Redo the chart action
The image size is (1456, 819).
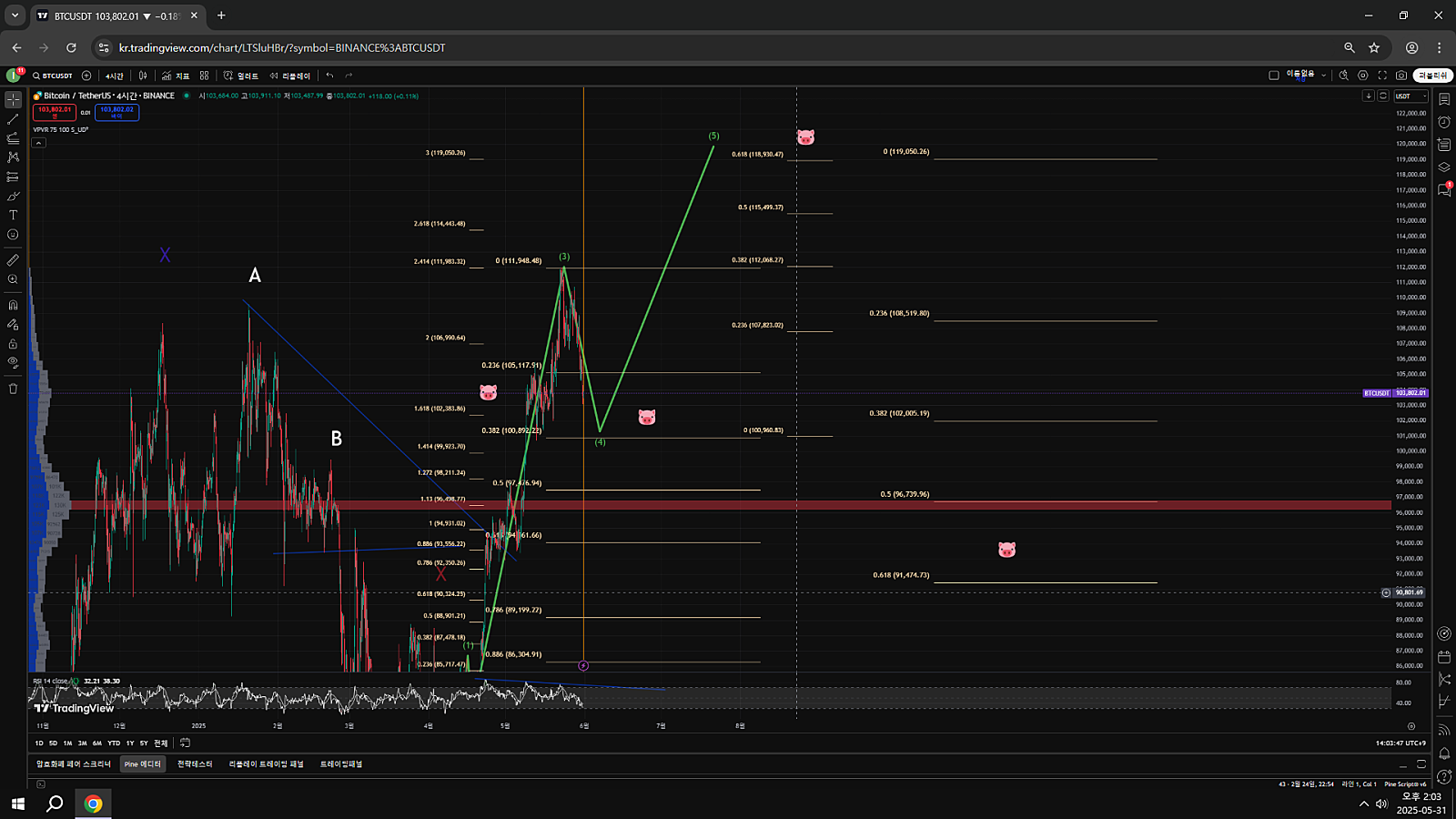[x=349, y=76]
